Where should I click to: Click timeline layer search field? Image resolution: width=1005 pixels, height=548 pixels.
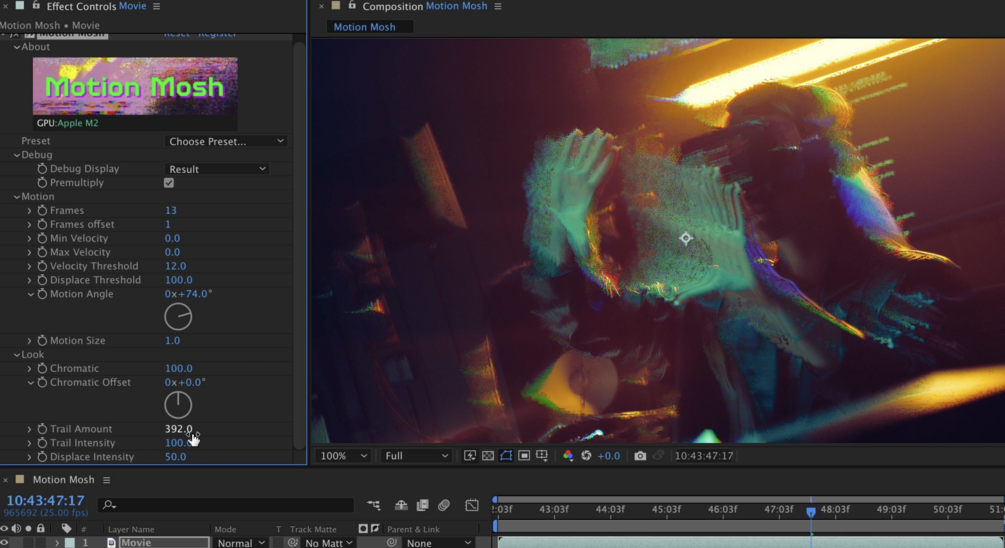pos(226,505)
